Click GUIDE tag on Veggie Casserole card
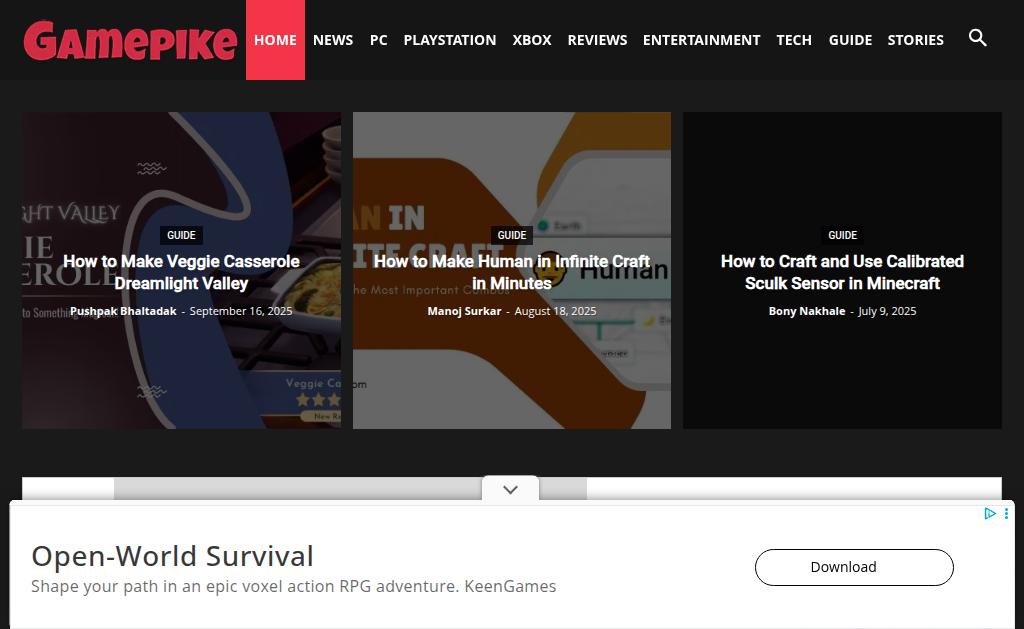 click(x=182, y=235)
